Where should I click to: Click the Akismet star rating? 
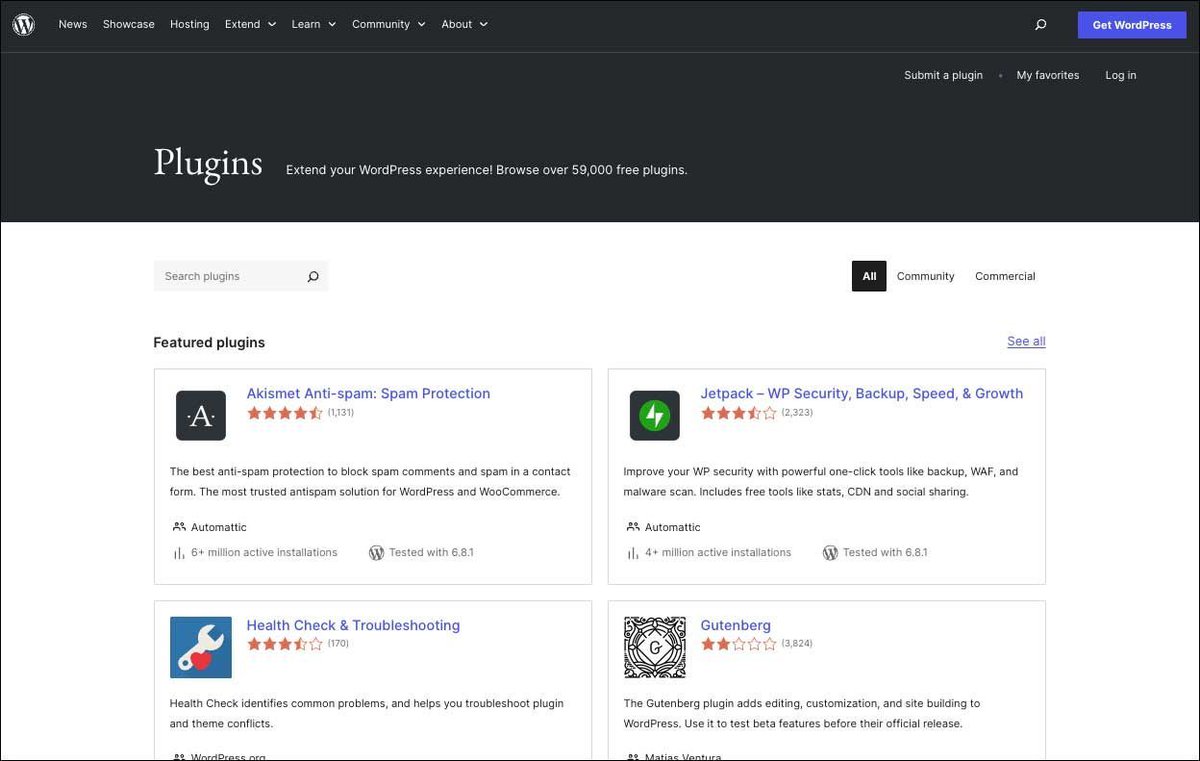coord(285,413)
